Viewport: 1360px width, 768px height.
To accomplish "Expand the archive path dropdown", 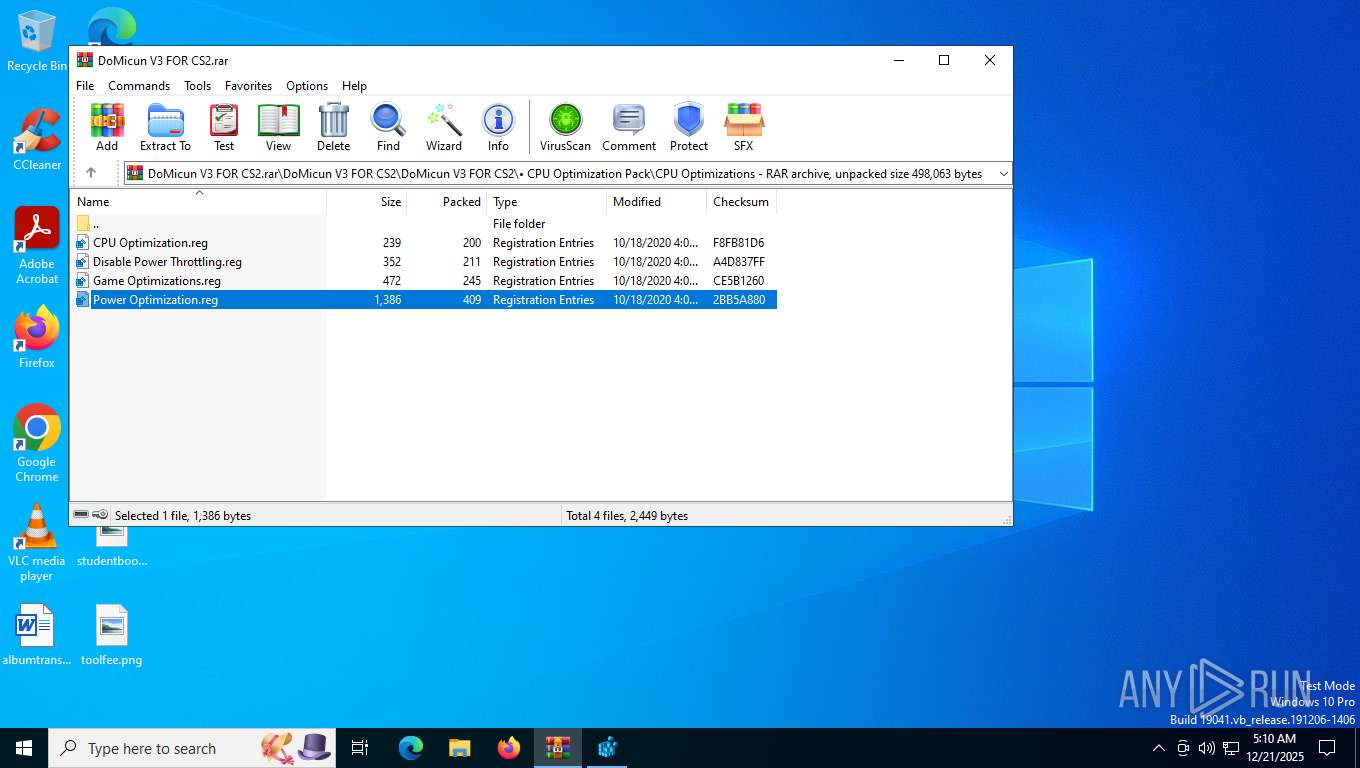I will pos(1003,174).
